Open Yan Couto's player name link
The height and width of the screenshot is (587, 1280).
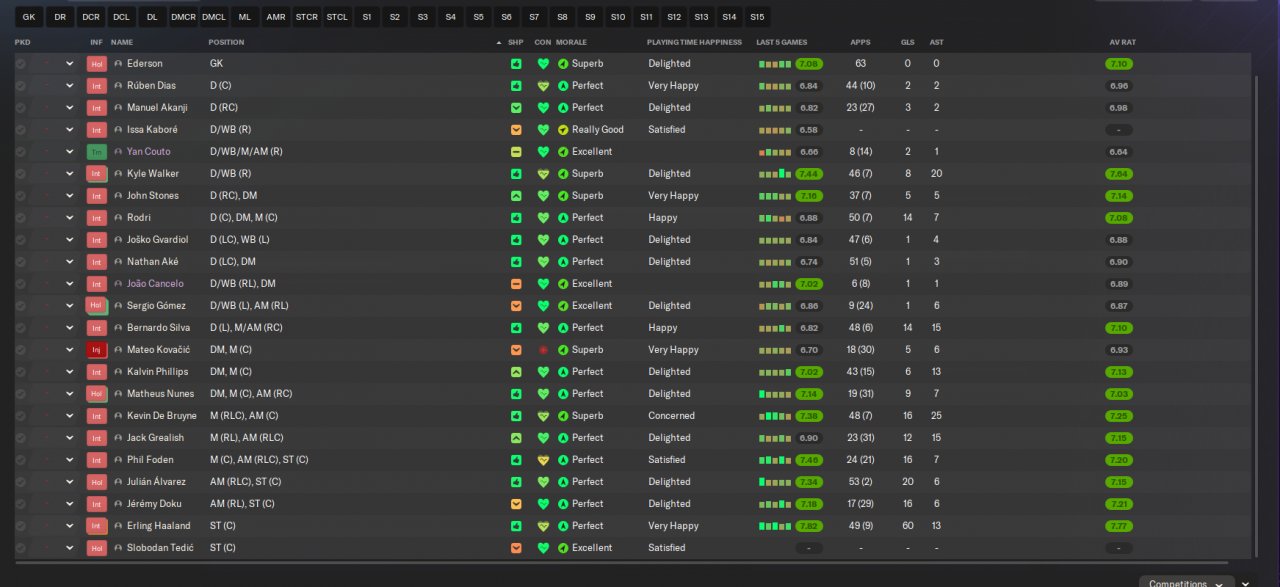148,152
